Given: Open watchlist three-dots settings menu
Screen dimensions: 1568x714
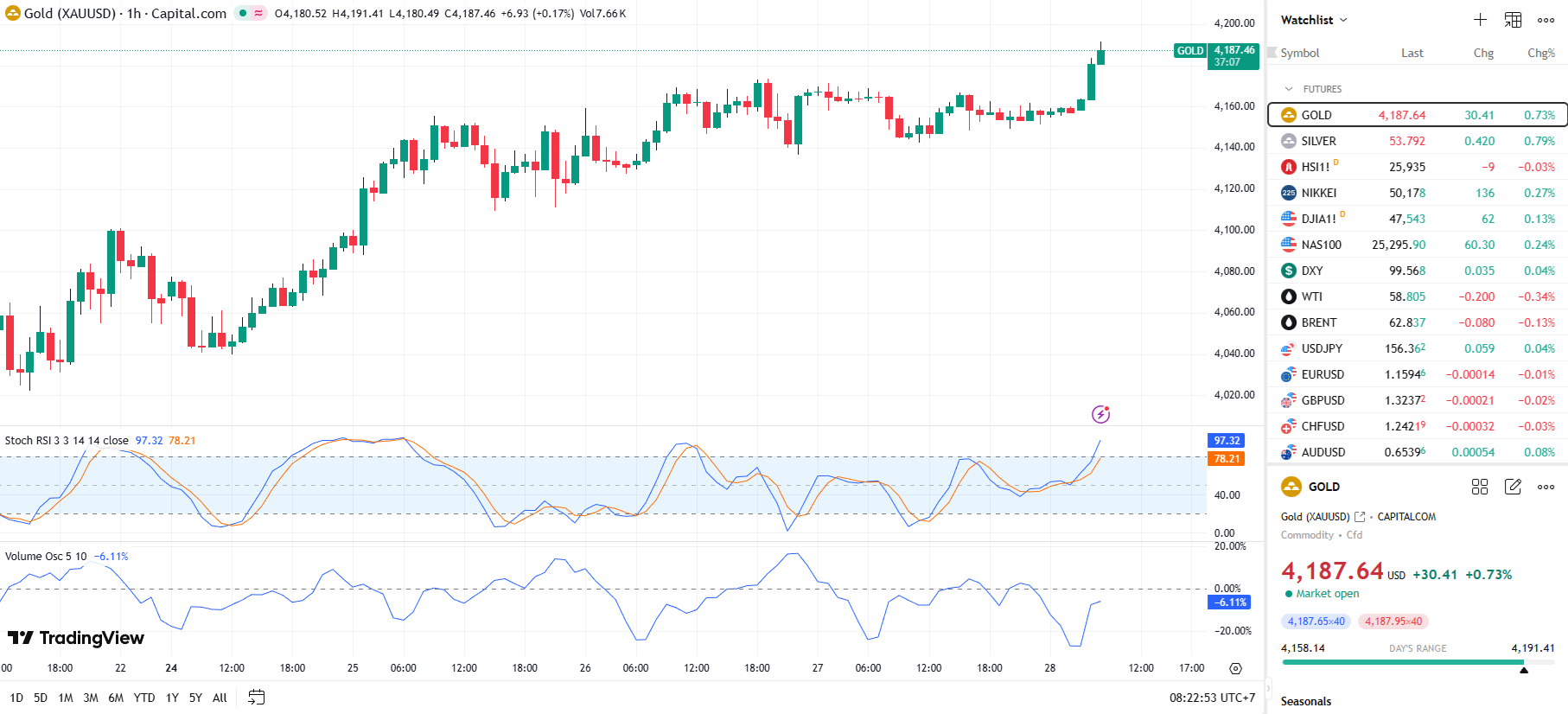Looking at the screenshot, I should (1546, 20).
